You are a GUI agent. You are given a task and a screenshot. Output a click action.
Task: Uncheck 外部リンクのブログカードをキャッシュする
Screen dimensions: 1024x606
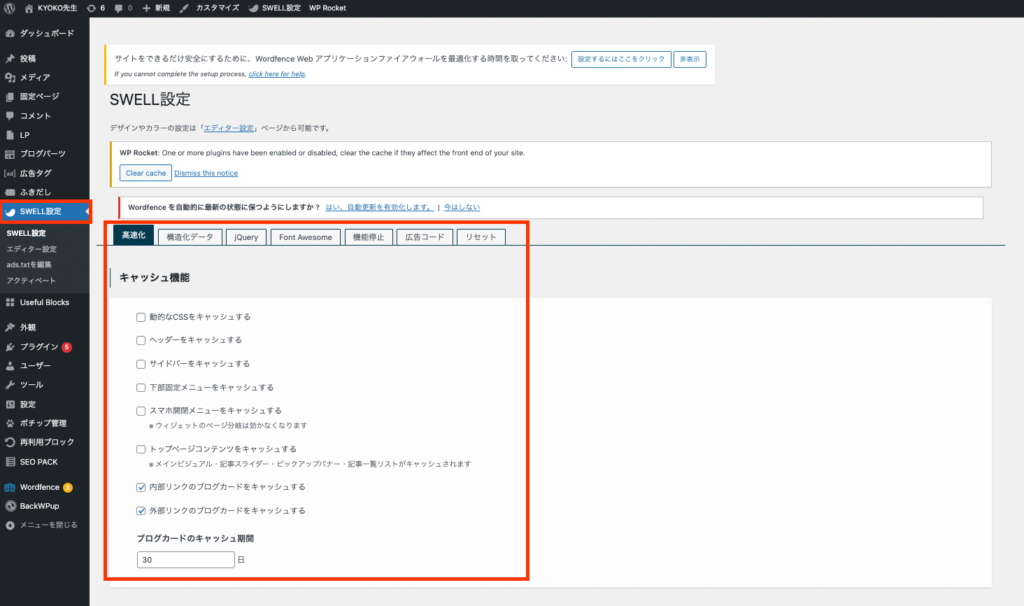coord(140,511)
